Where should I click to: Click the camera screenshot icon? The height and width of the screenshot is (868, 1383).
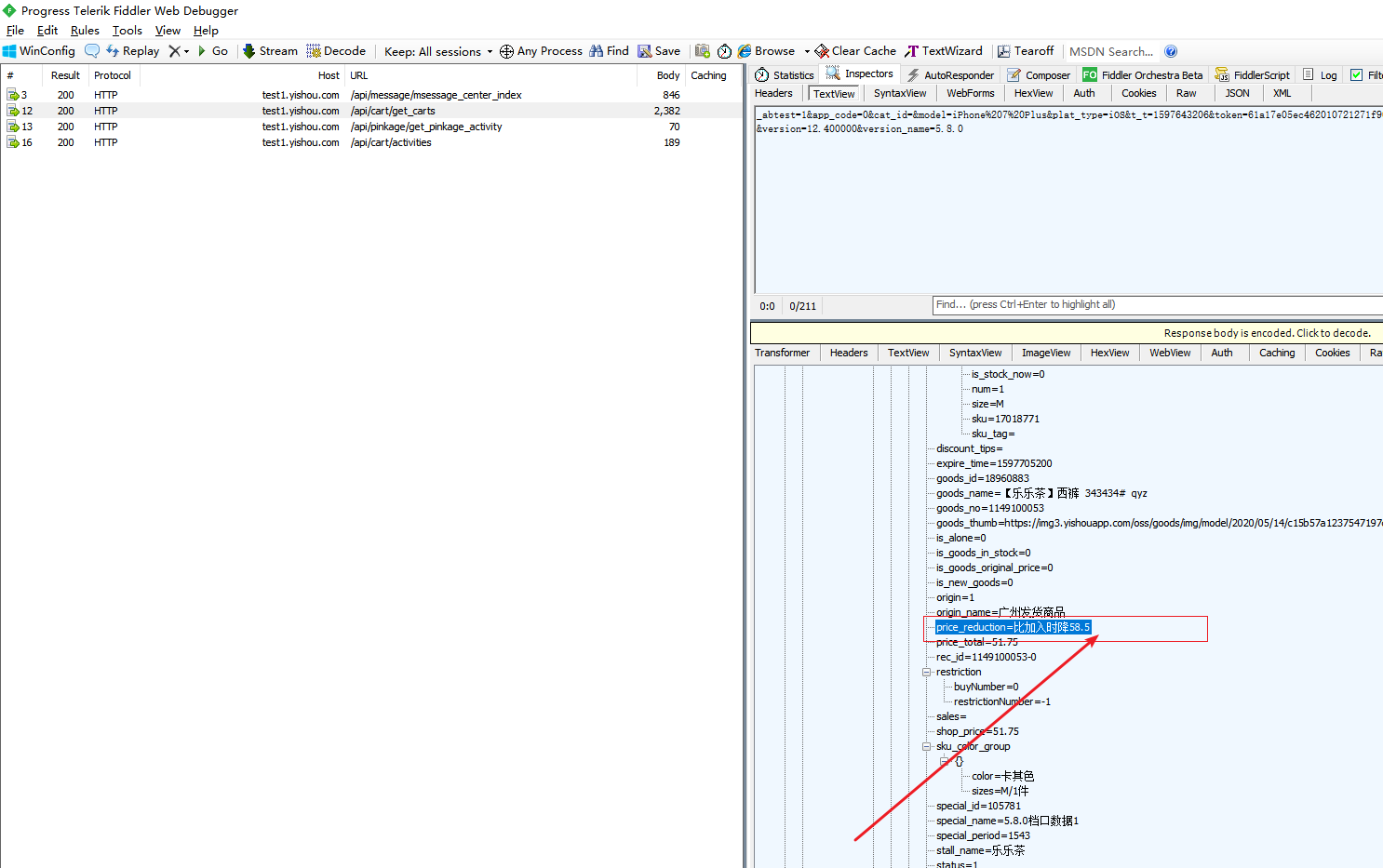(703, 51)
